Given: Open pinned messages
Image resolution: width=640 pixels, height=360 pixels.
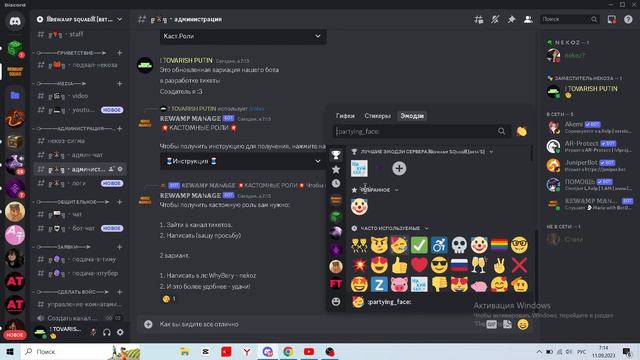Looking at the screenshot, I should 511,19.
